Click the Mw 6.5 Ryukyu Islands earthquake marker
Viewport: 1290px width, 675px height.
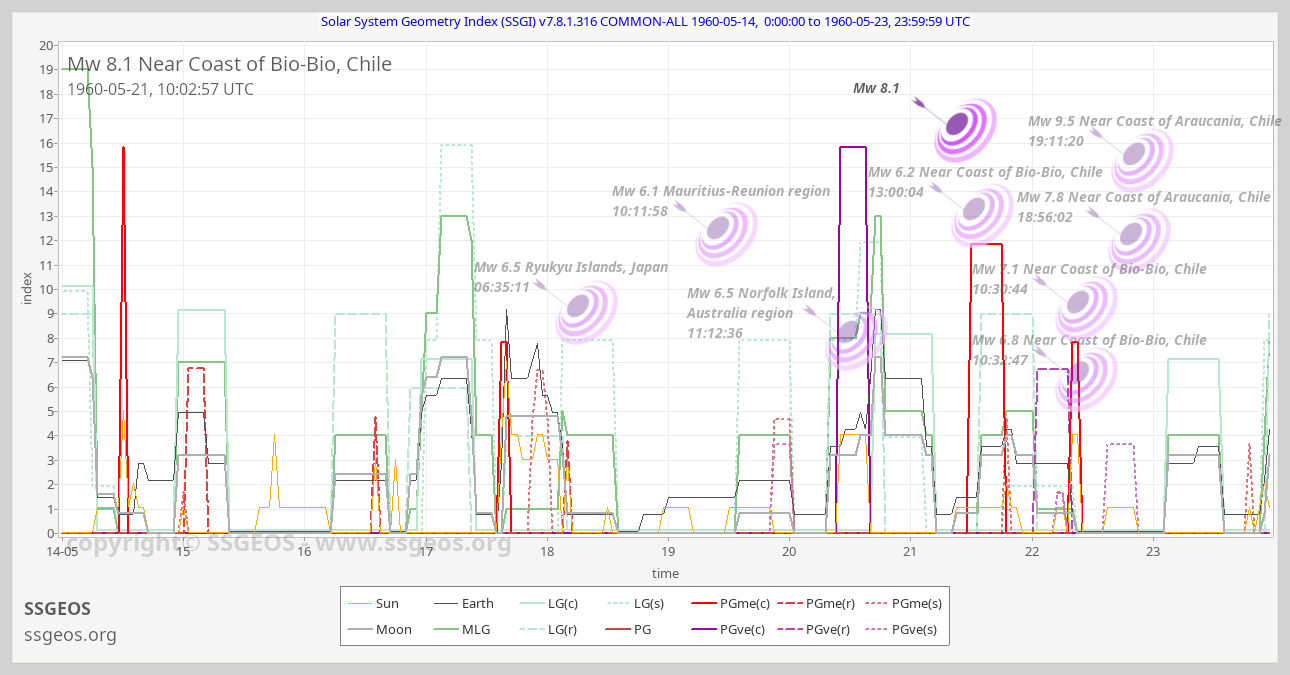(587, 311)
